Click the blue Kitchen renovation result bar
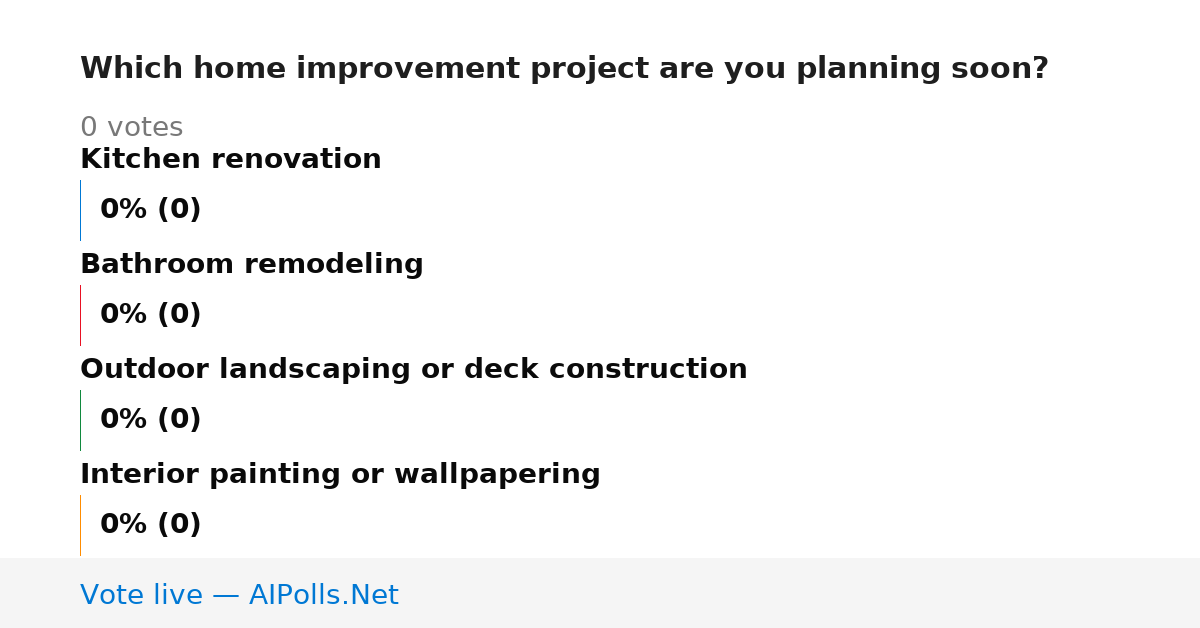The width and height of the screenshot is (1200, 628). 80,210
